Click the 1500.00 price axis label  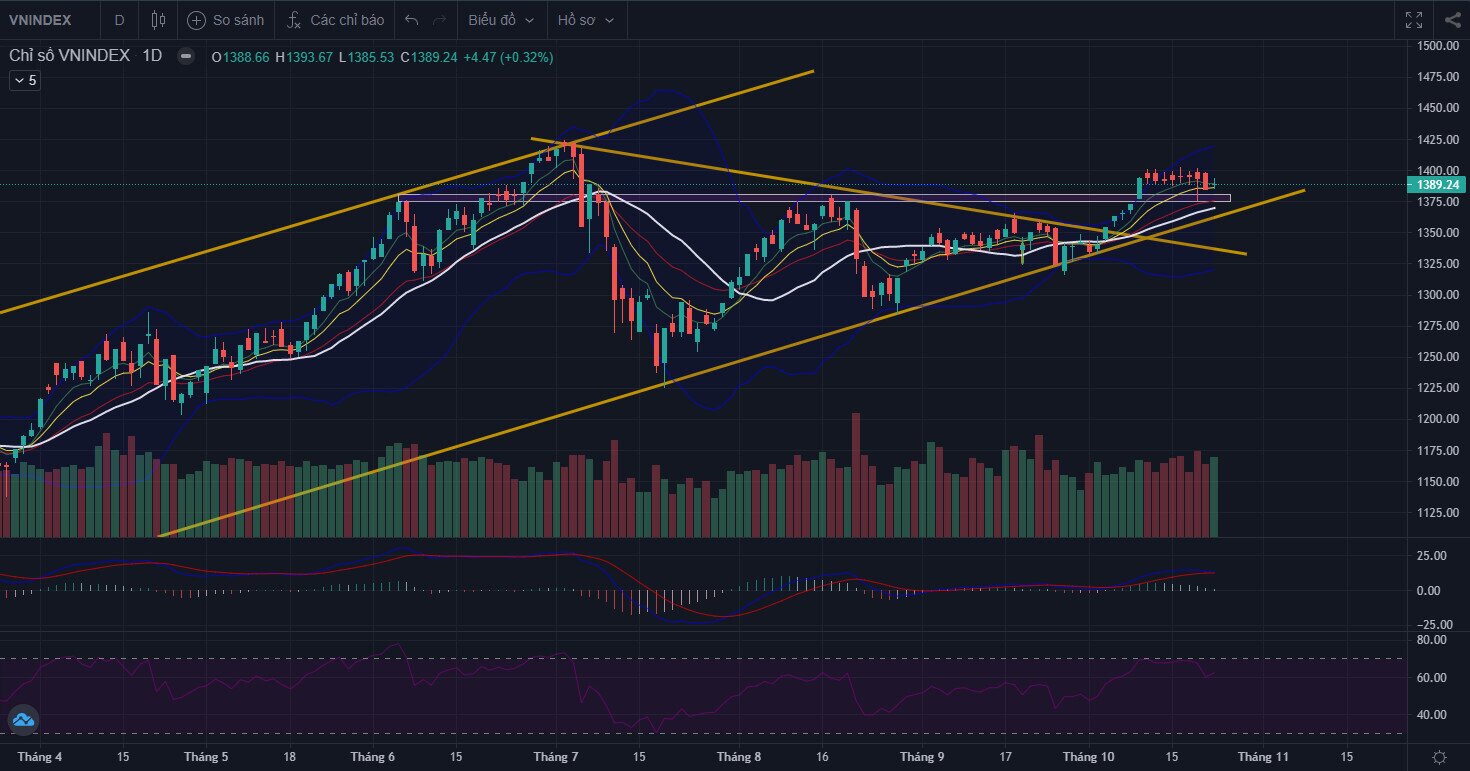pos(1440,46)
